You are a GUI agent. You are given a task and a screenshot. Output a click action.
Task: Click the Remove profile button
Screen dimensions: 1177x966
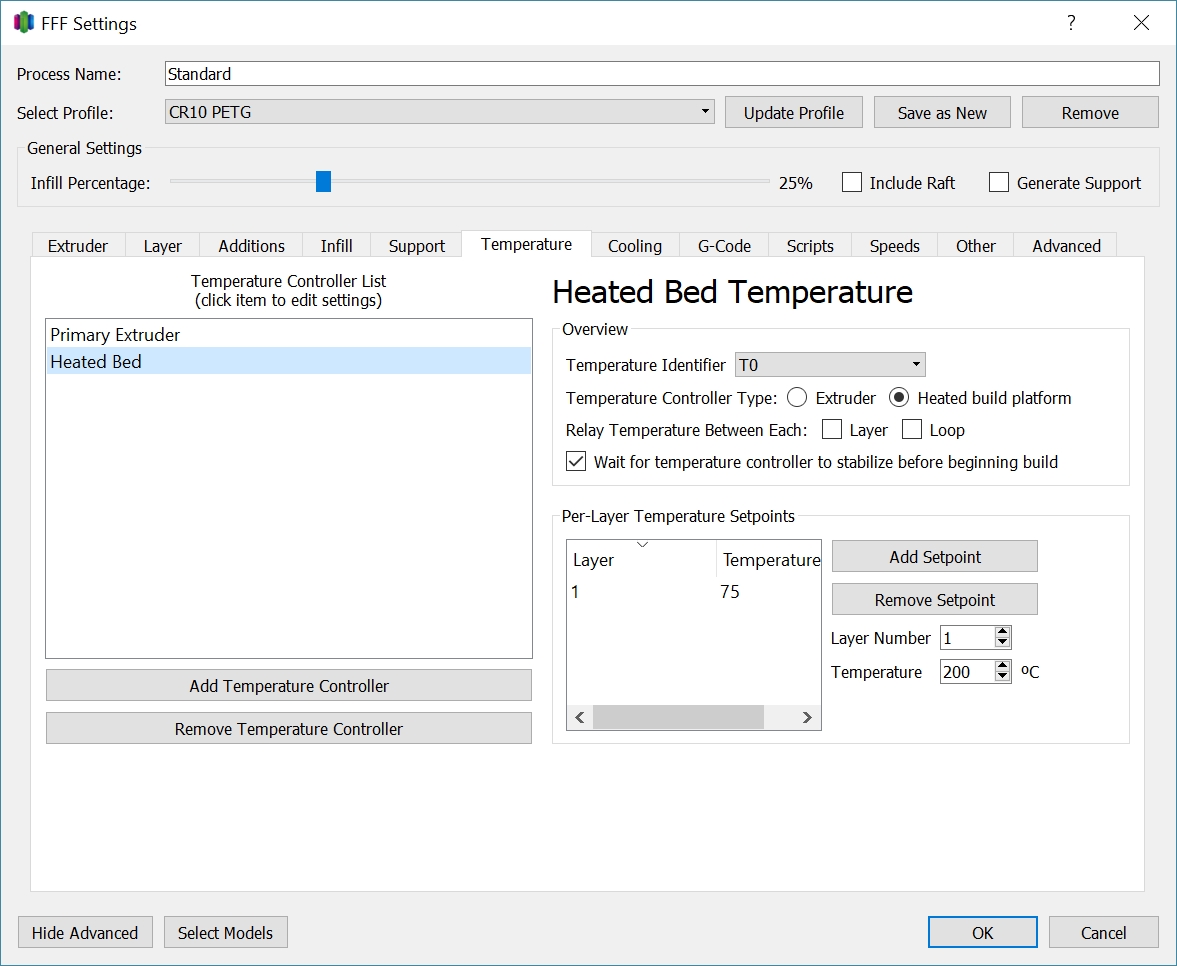pyautogui.click(x=1090, y=113)
